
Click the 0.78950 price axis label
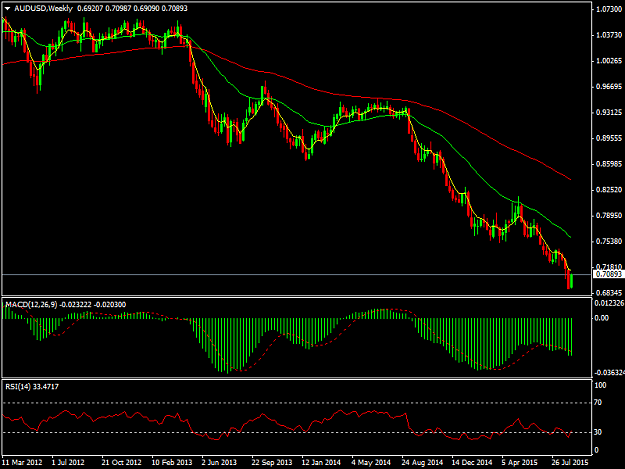point(609,215)
